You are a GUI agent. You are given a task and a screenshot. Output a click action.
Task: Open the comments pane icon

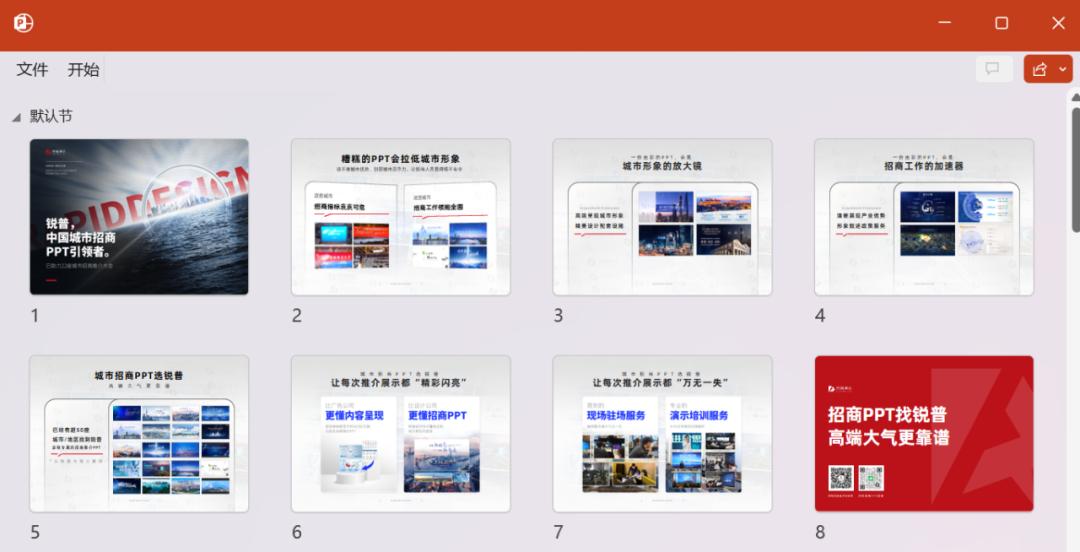click(x=993, y=69)
